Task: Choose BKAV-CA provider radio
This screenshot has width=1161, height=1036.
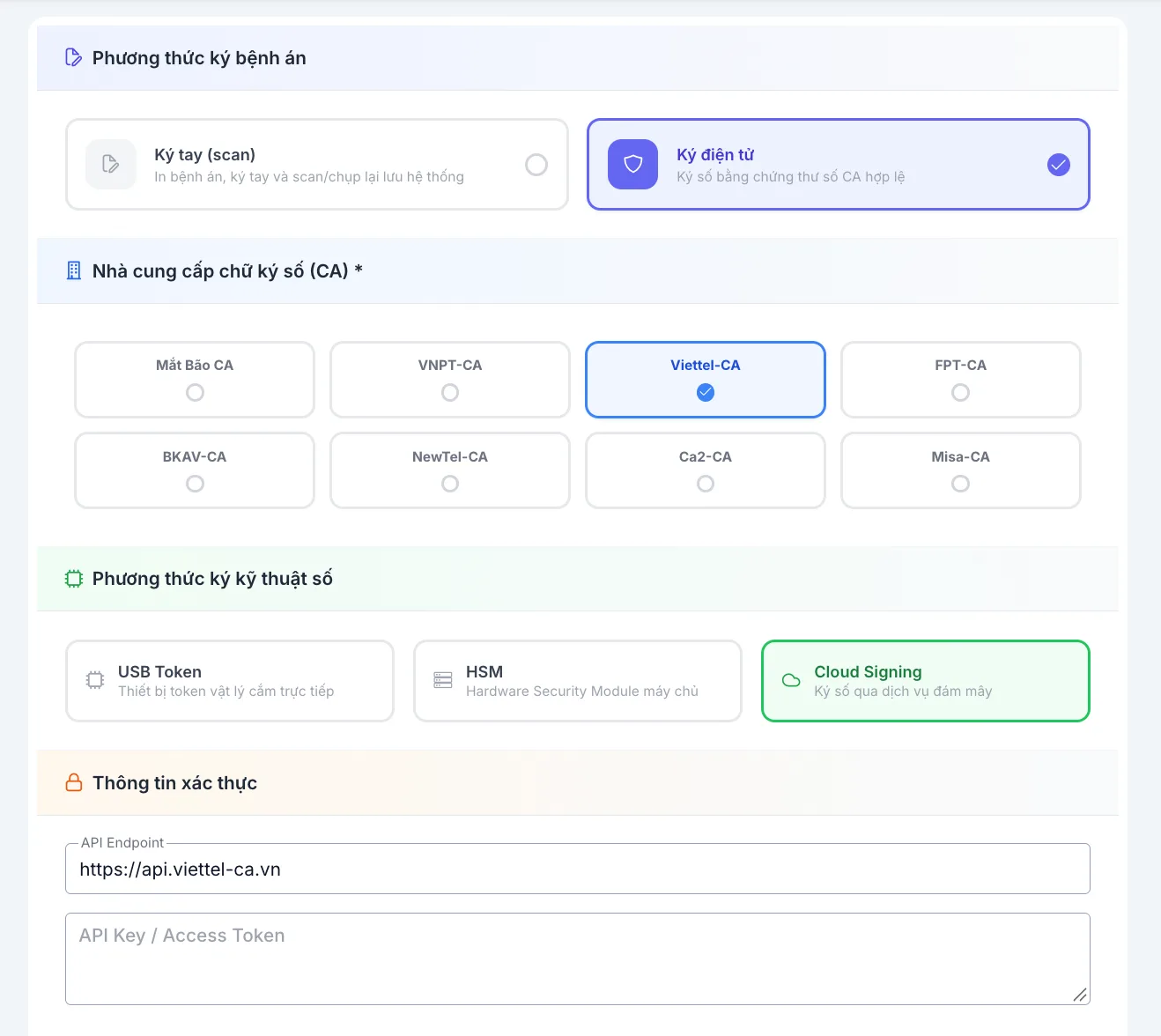Action: (195, 484)
